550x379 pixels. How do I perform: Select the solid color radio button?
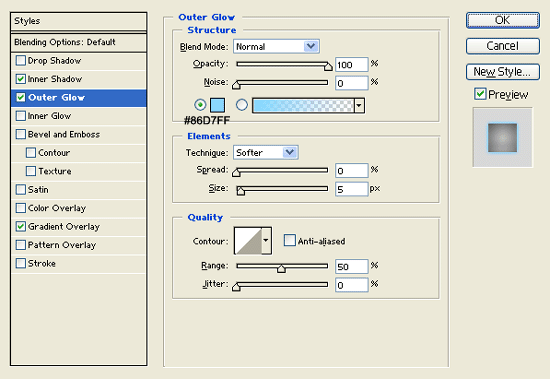[x=200, y=105]
